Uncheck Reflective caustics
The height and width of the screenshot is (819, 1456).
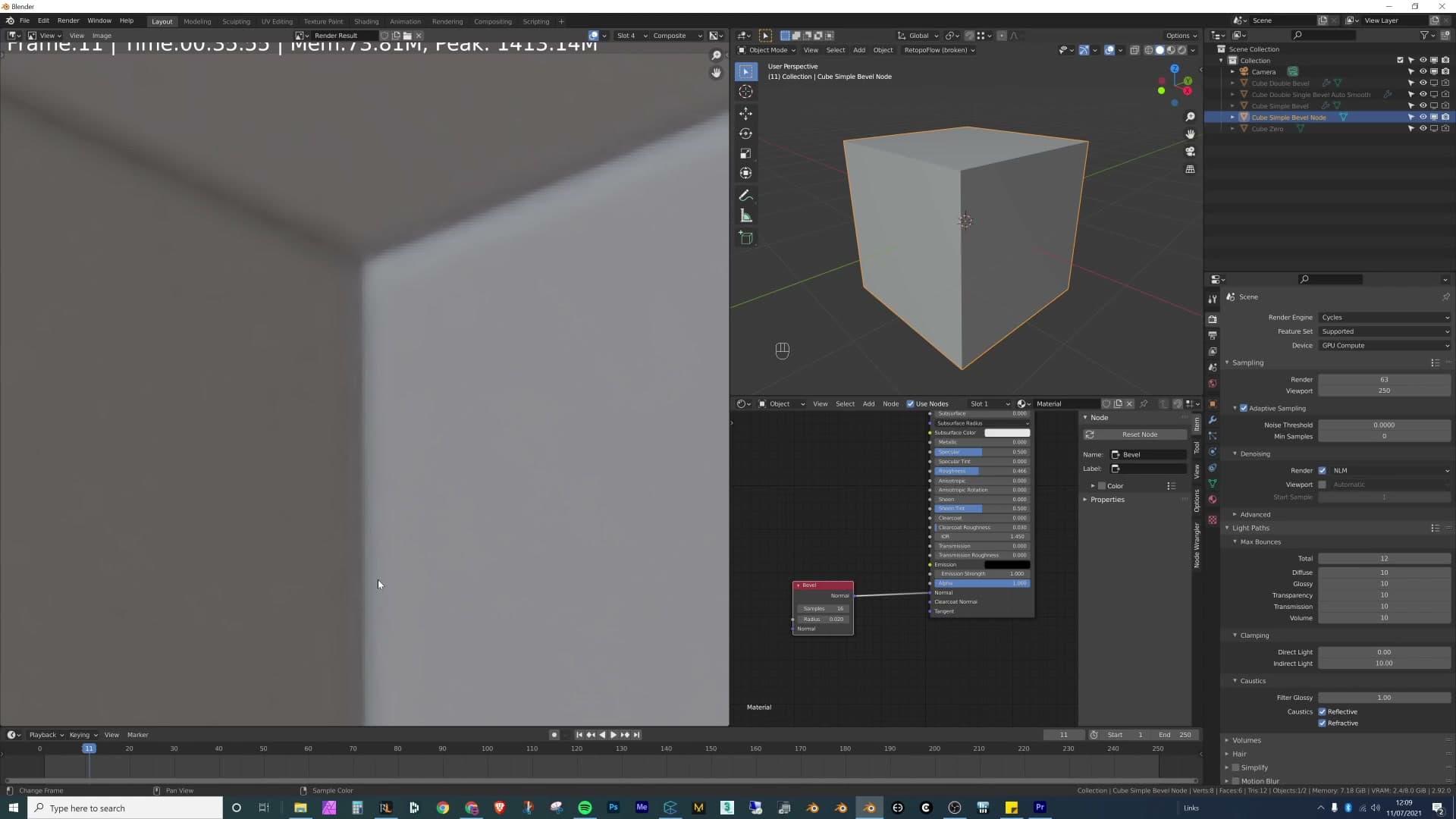pyautogui.click(x=1323, y=712)
